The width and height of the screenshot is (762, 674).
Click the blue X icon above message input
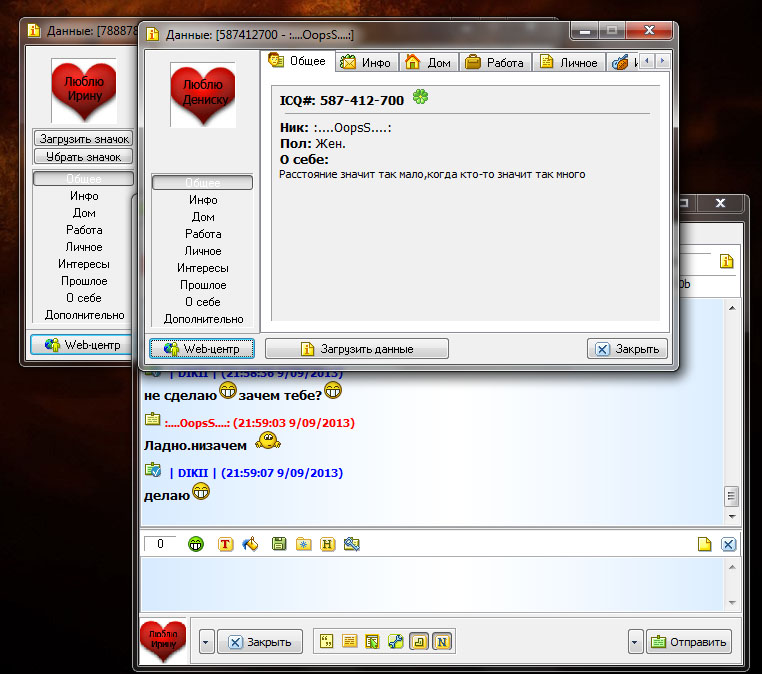pyautogui.click(x=728, y=544)
